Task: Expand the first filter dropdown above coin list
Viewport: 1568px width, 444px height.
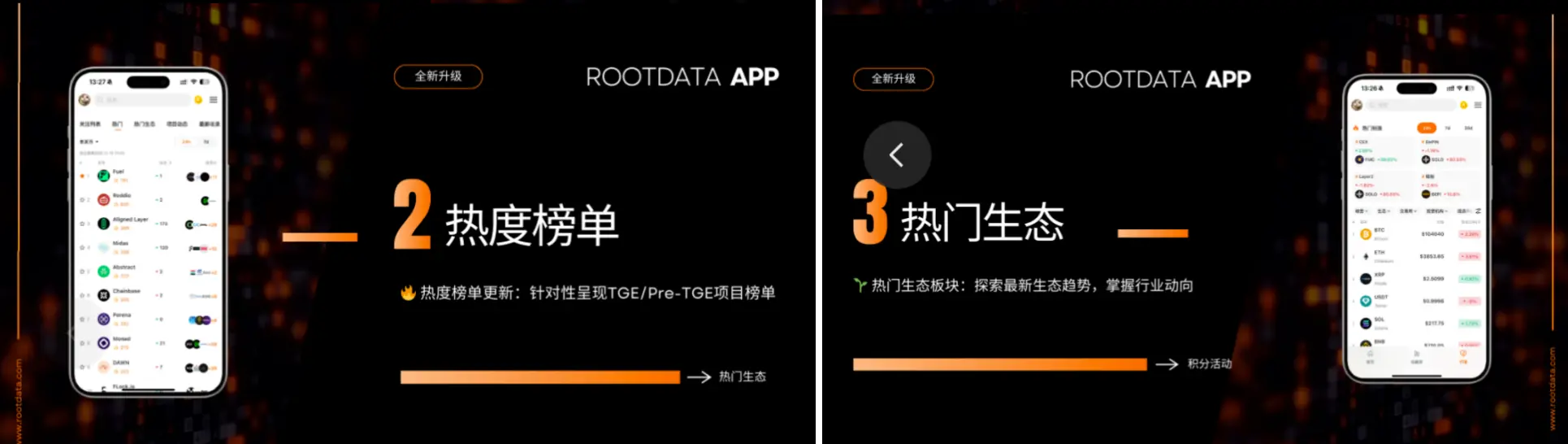Action: click(x=1360, y=211)
